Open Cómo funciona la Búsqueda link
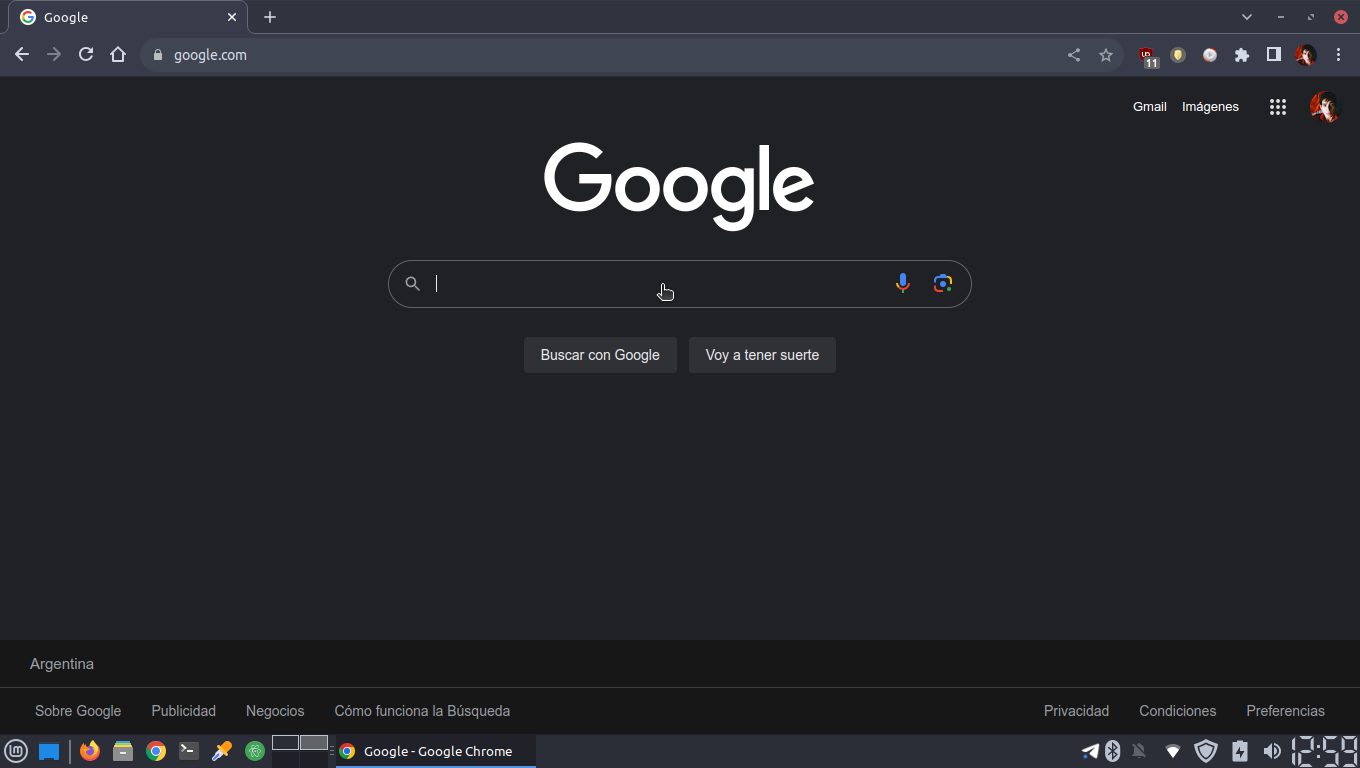The image size is (1360, 768). 422,711
